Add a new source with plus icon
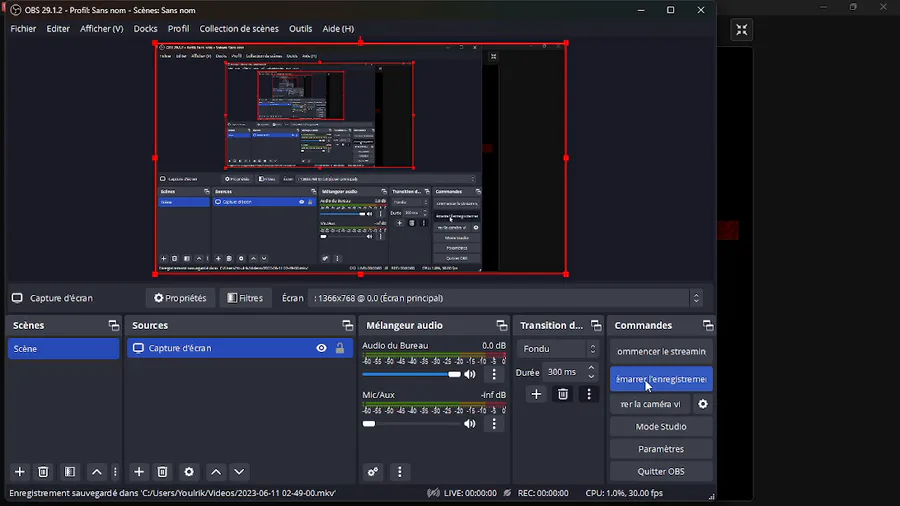 point(139,472)
